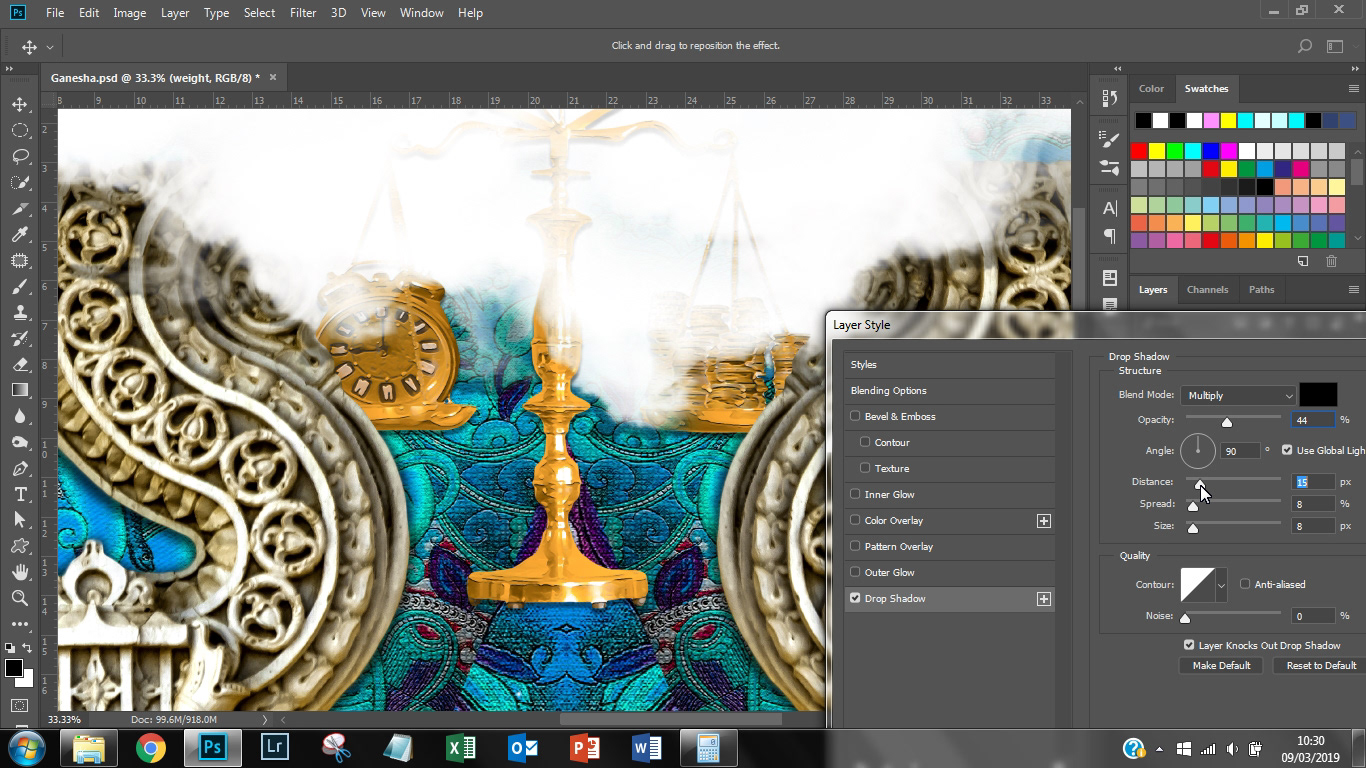Uncheck the Drop Shadow effect checkbox
The image size is (1366, 768).
[855, 598]
